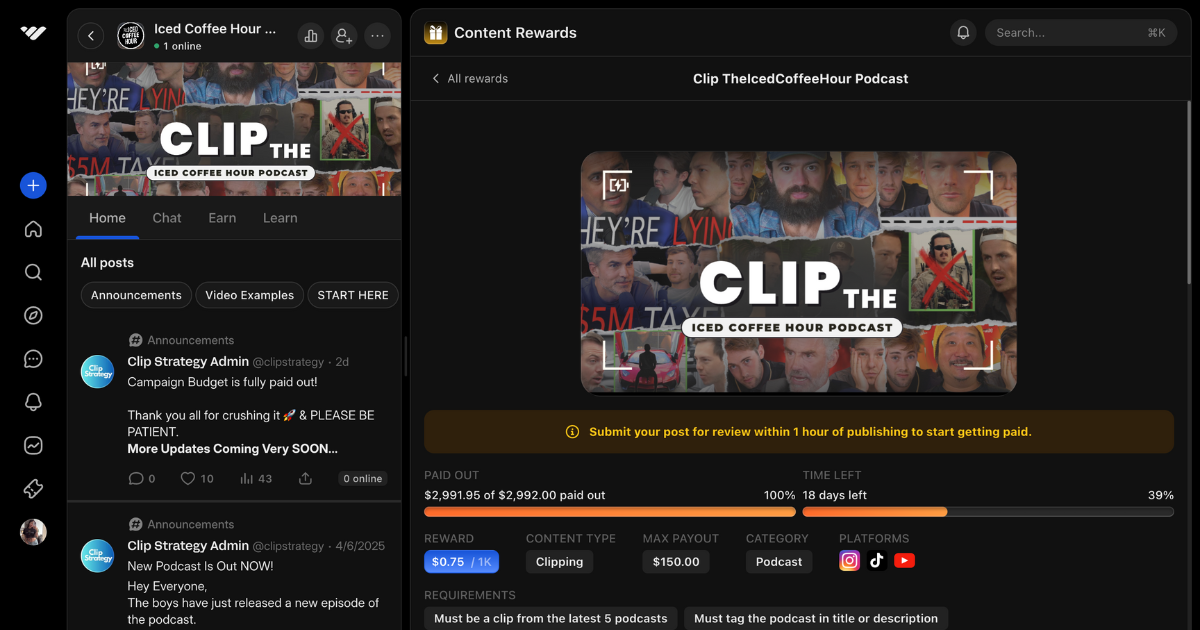The width and height of the screenshot is (1200, 630).
Task: Click the latest 5 podcasts requirement
Action: click(551, 618)
